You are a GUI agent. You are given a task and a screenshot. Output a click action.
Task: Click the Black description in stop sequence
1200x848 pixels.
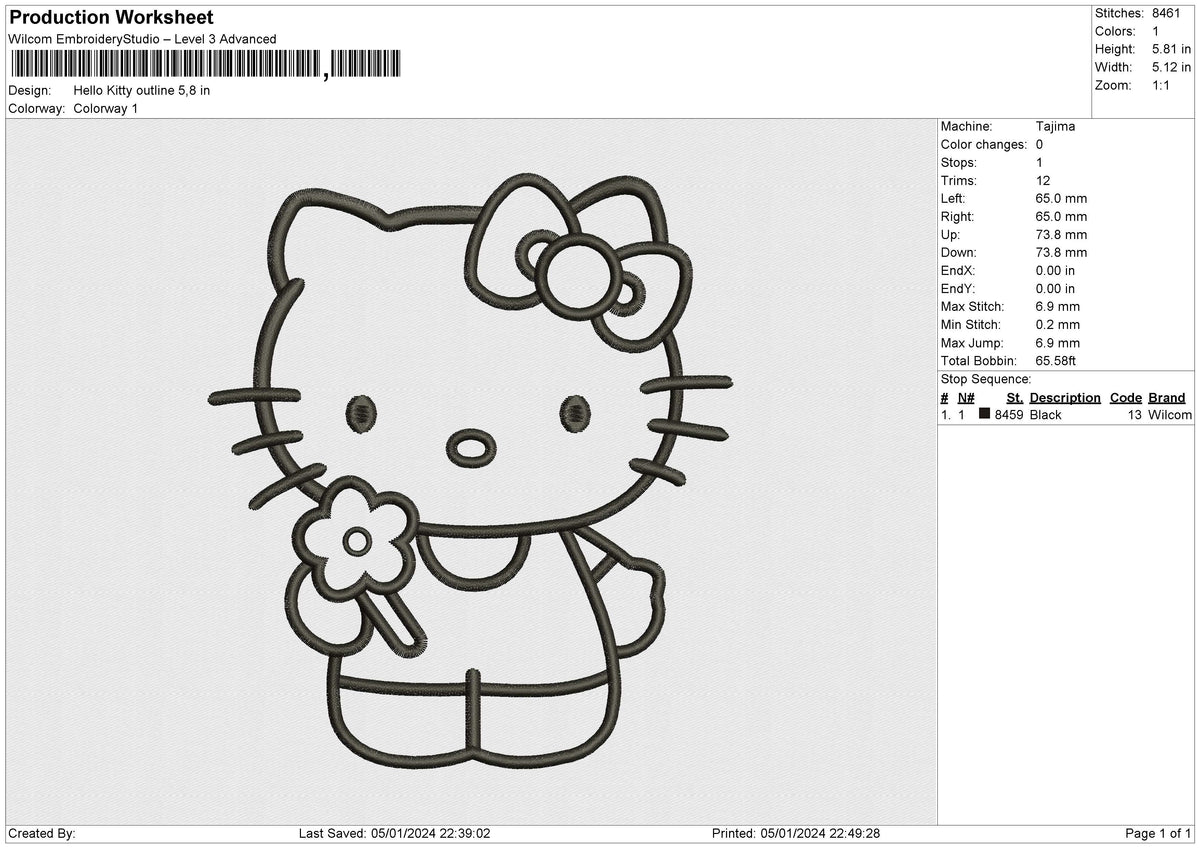pos(1046,414)
